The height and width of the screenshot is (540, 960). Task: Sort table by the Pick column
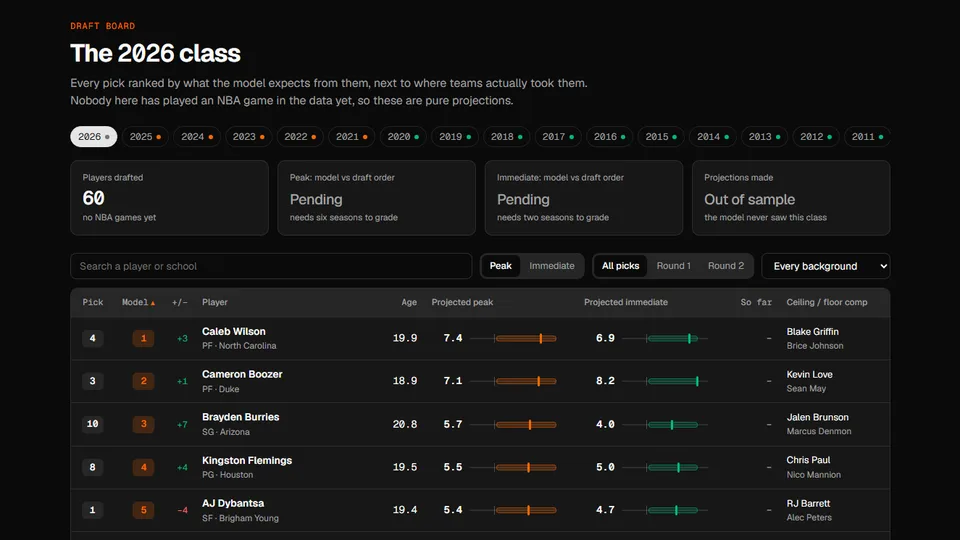[x=93, y=302]
